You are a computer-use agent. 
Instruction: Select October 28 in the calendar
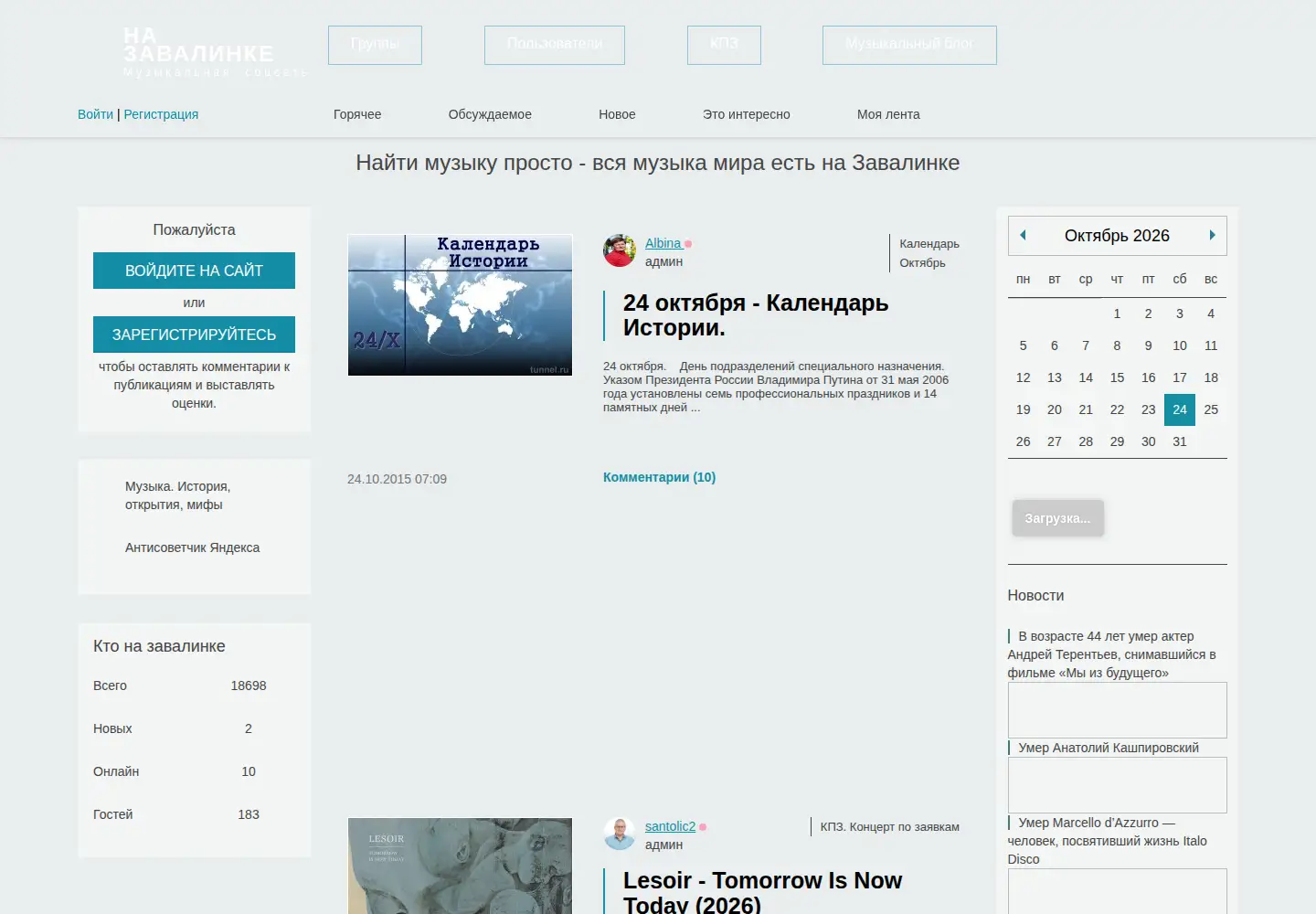[1086, 441]
